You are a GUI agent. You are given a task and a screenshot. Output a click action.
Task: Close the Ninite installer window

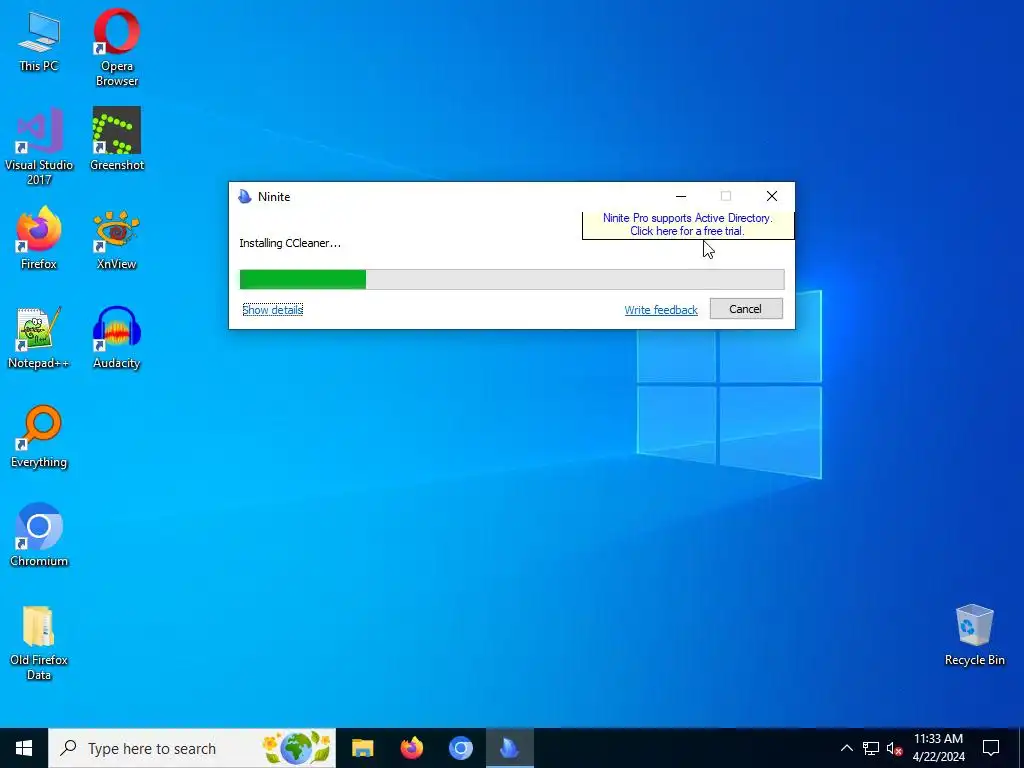point(771,196)
